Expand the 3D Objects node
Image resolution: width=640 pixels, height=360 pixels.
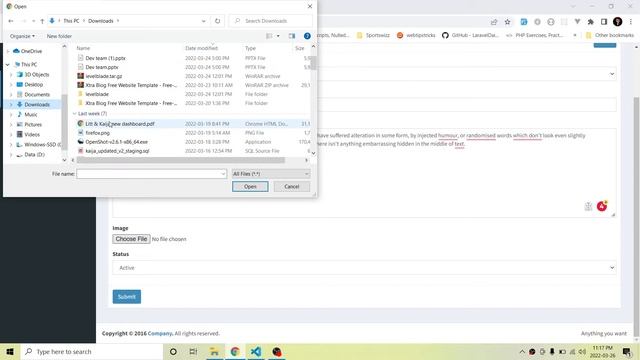11,75
